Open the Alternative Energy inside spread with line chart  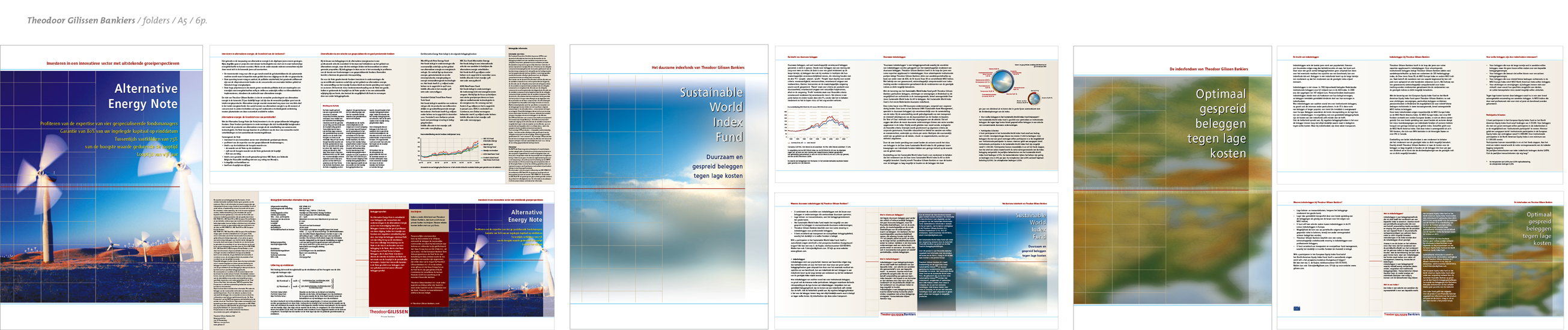(381, 114)
